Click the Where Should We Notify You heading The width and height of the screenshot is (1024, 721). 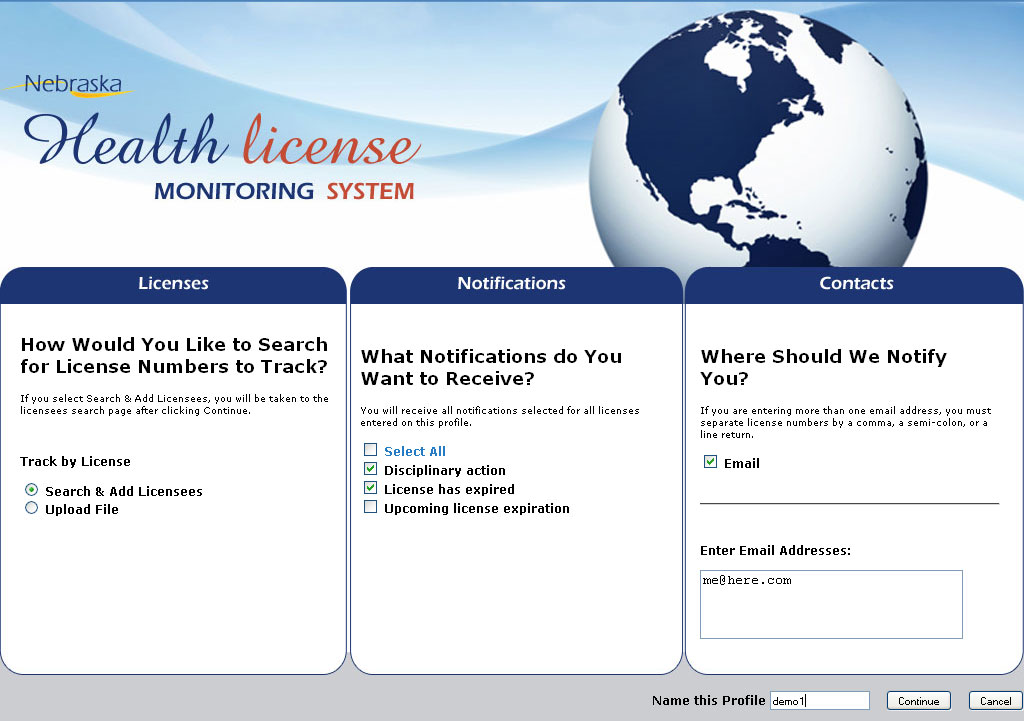823,367
